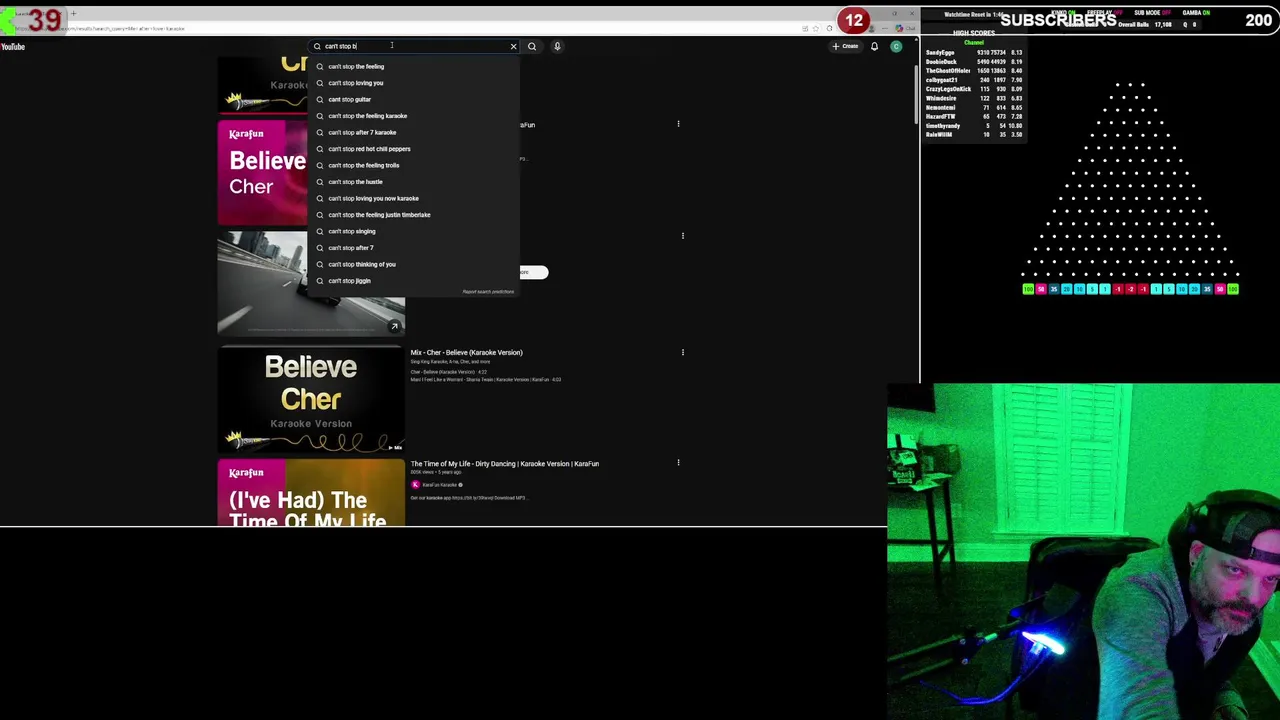Image resolution: width=1280 pixels, height=720 pixels.
Task: Open the Believe Cher Karaoke Version mix thumbnail
Action: [311, 399]
